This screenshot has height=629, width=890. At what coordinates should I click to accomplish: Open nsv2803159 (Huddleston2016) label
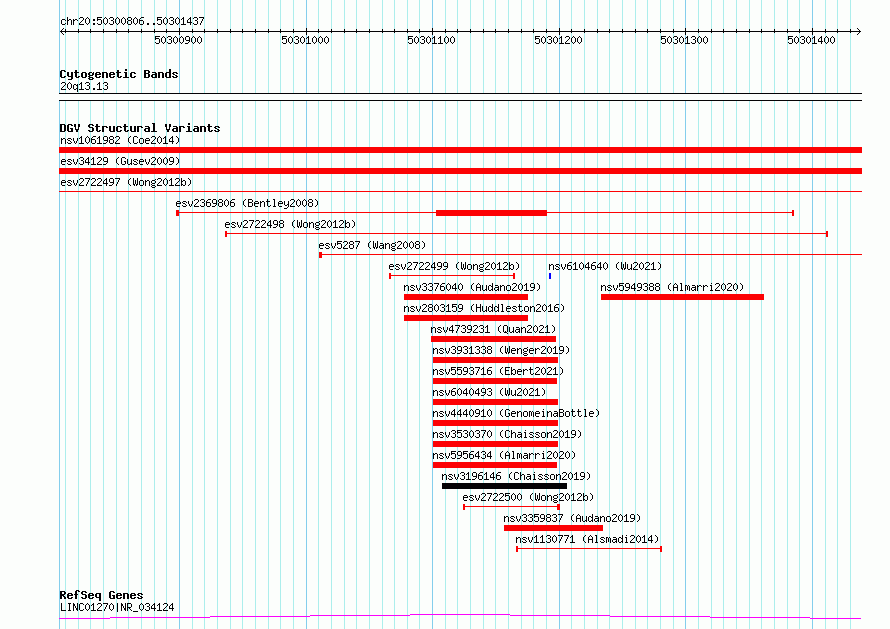pyautogui.click(x=484, y=308)
